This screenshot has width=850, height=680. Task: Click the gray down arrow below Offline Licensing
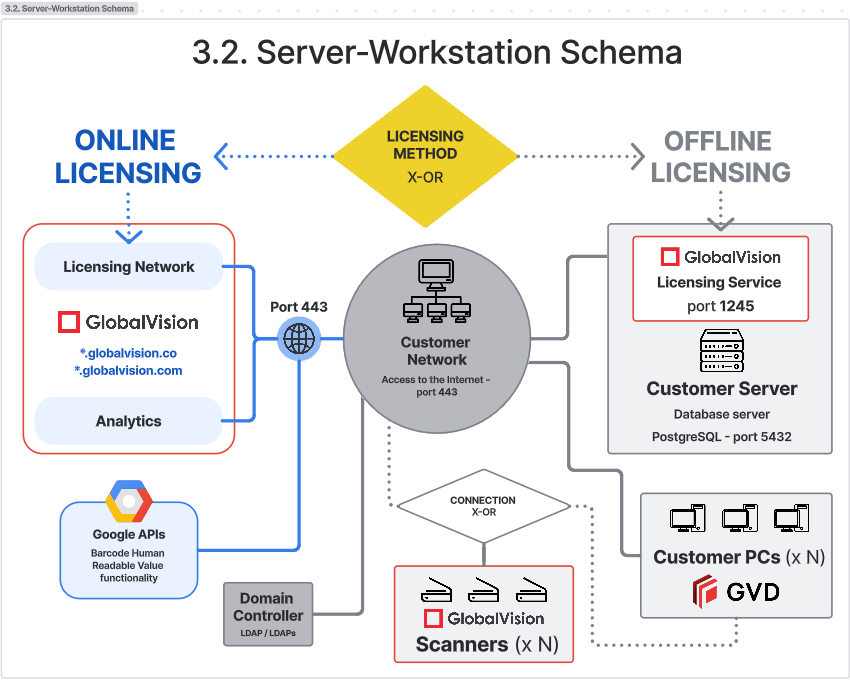click(720, 222)
